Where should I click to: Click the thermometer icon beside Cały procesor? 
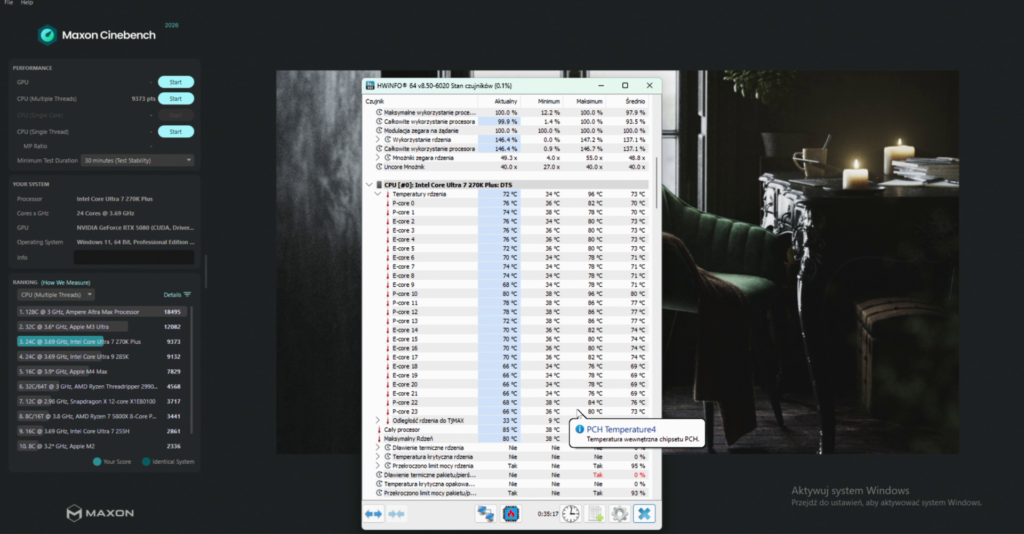pyautogui.click(x=378, y=430)
